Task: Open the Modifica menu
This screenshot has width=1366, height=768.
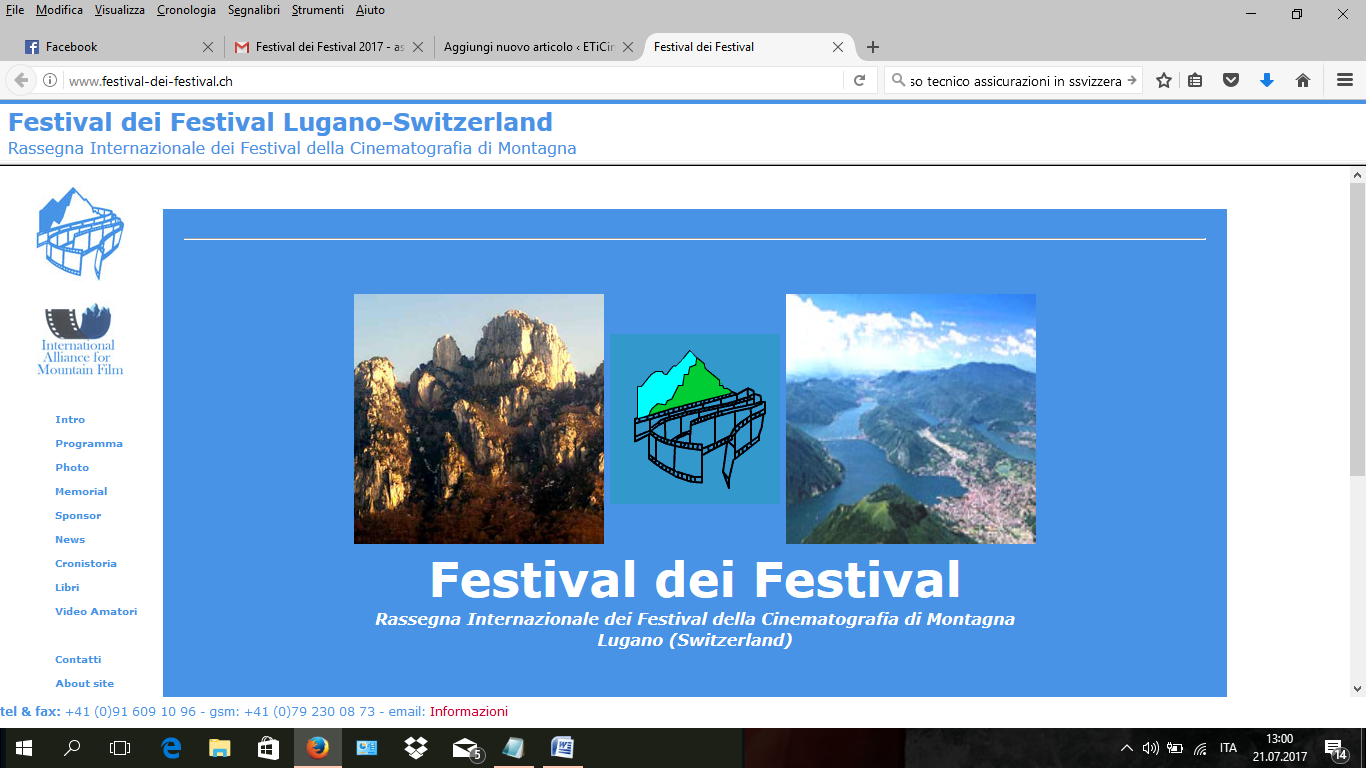Action: point(59,10)
